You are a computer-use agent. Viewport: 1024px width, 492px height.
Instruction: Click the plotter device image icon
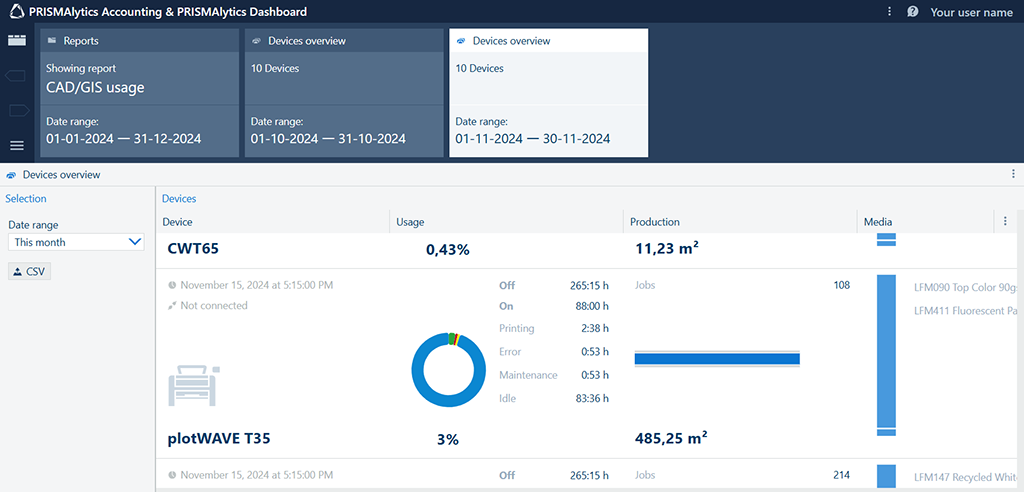click(x=195, y=383)
